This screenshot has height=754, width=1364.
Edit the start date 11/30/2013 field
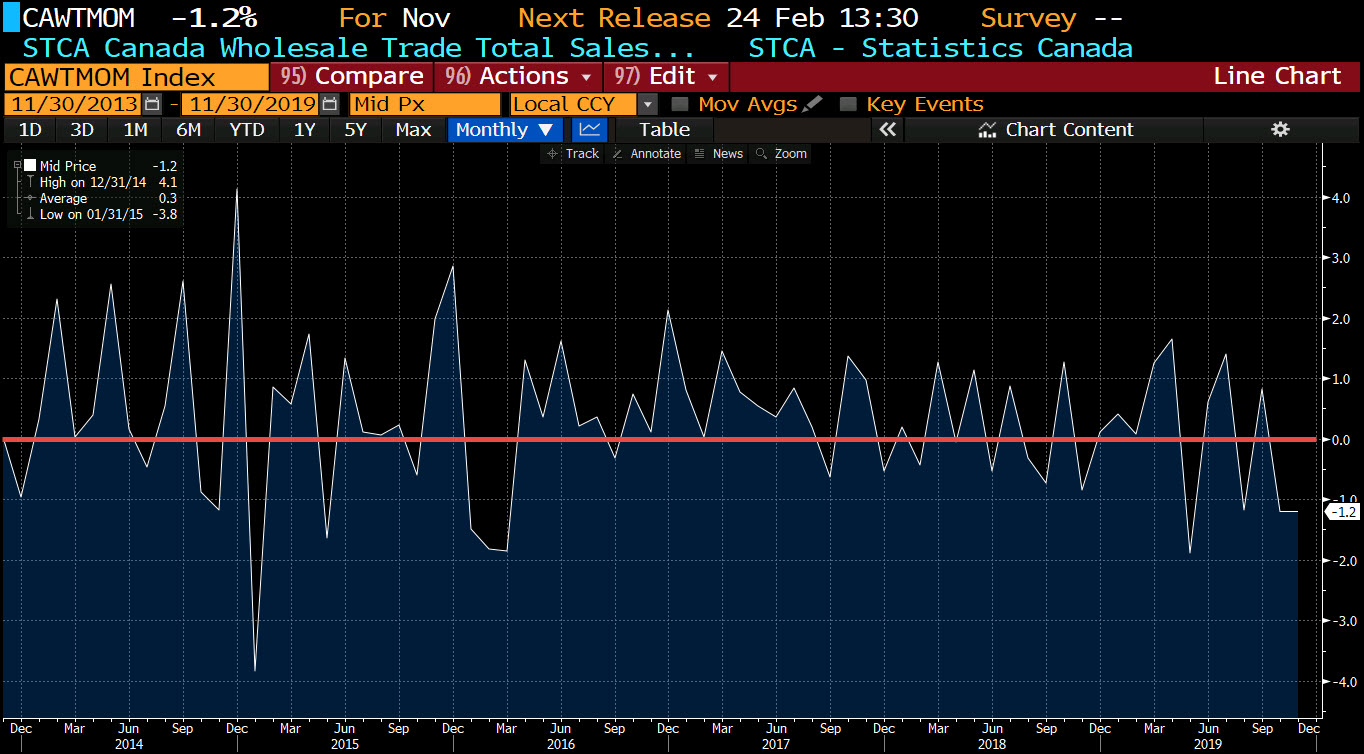pos(74,104)
